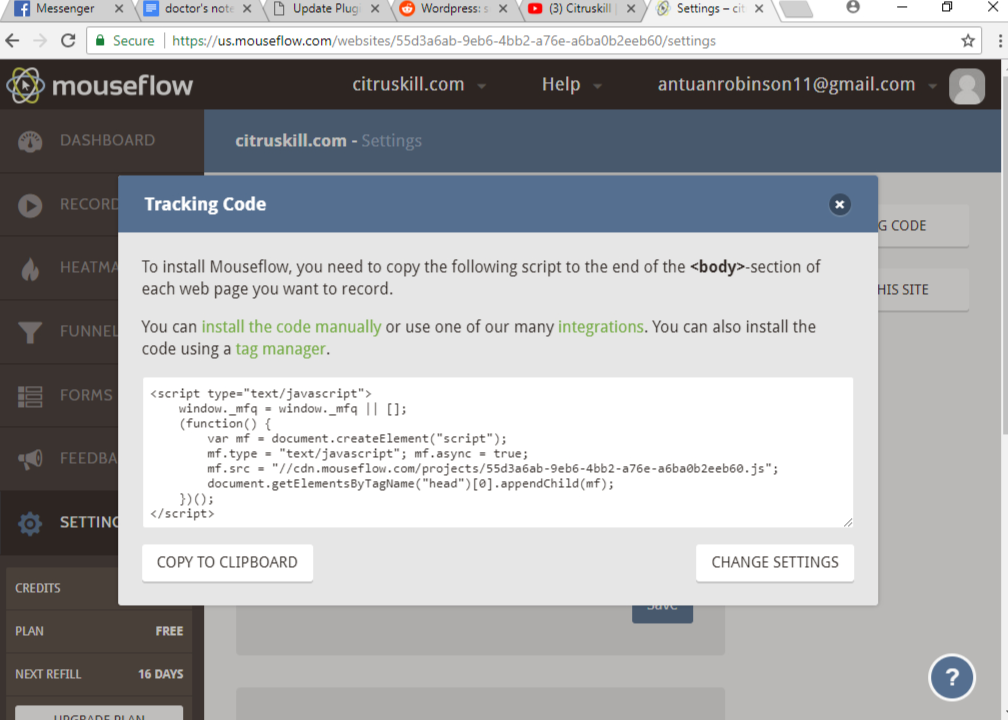Click the NEXT REFILL 16 DAYS row
This screenshot has width=1008, height=720.
coord(99,674)
